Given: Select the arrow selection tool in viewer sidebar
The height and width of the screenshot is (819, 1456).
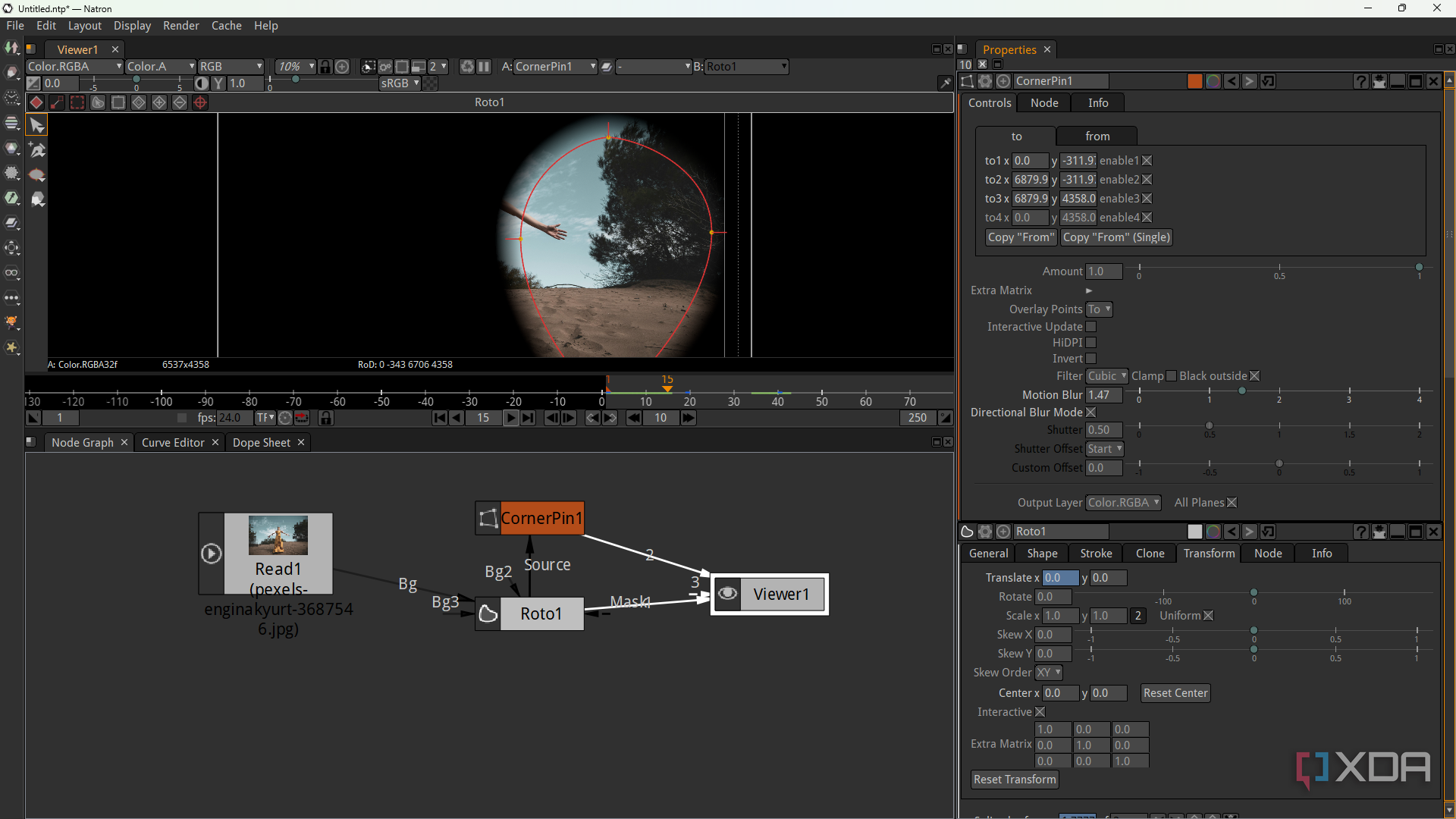Looking at the screenshot, I should coord(36,125).
